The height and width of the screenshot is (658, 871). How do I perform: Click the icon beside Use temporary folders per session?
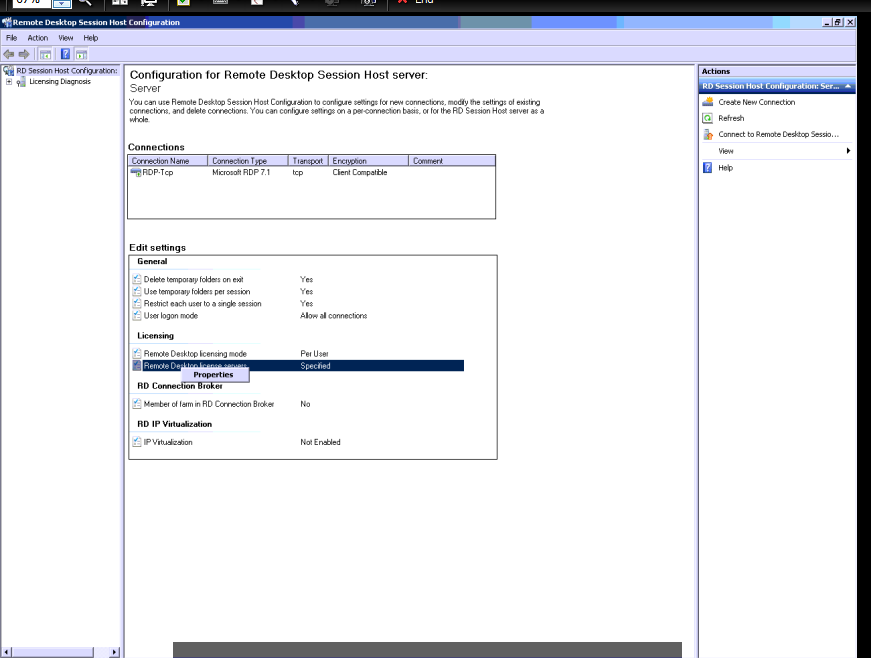[x=137, y=291]
